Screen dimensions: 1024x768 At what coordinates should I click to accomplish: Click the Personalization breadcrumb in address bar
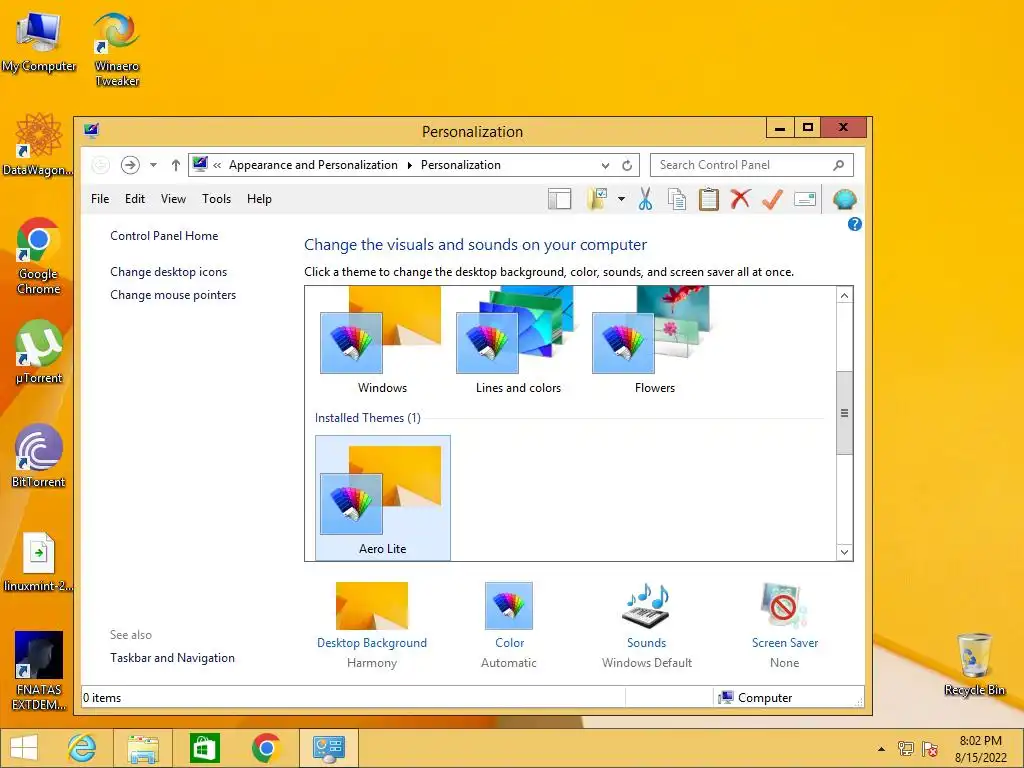[x=460, y=165]
